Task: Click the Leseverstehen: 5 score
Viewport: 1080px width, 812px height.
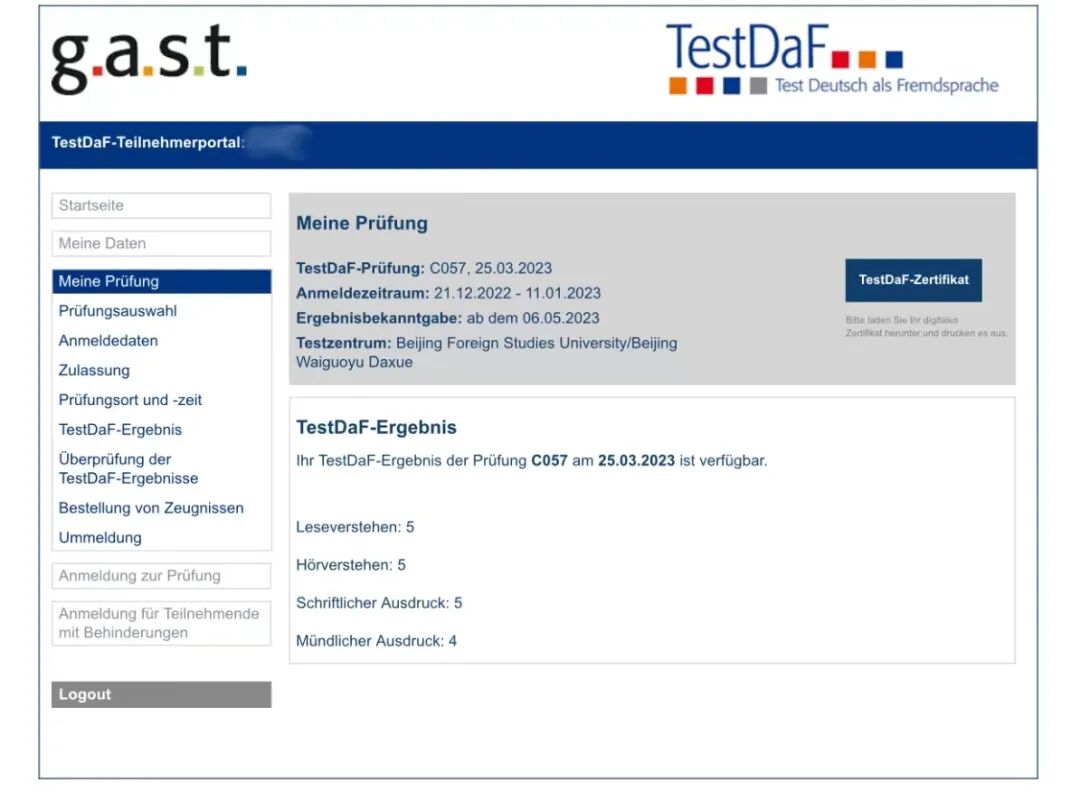Action: tap(355, 528)
